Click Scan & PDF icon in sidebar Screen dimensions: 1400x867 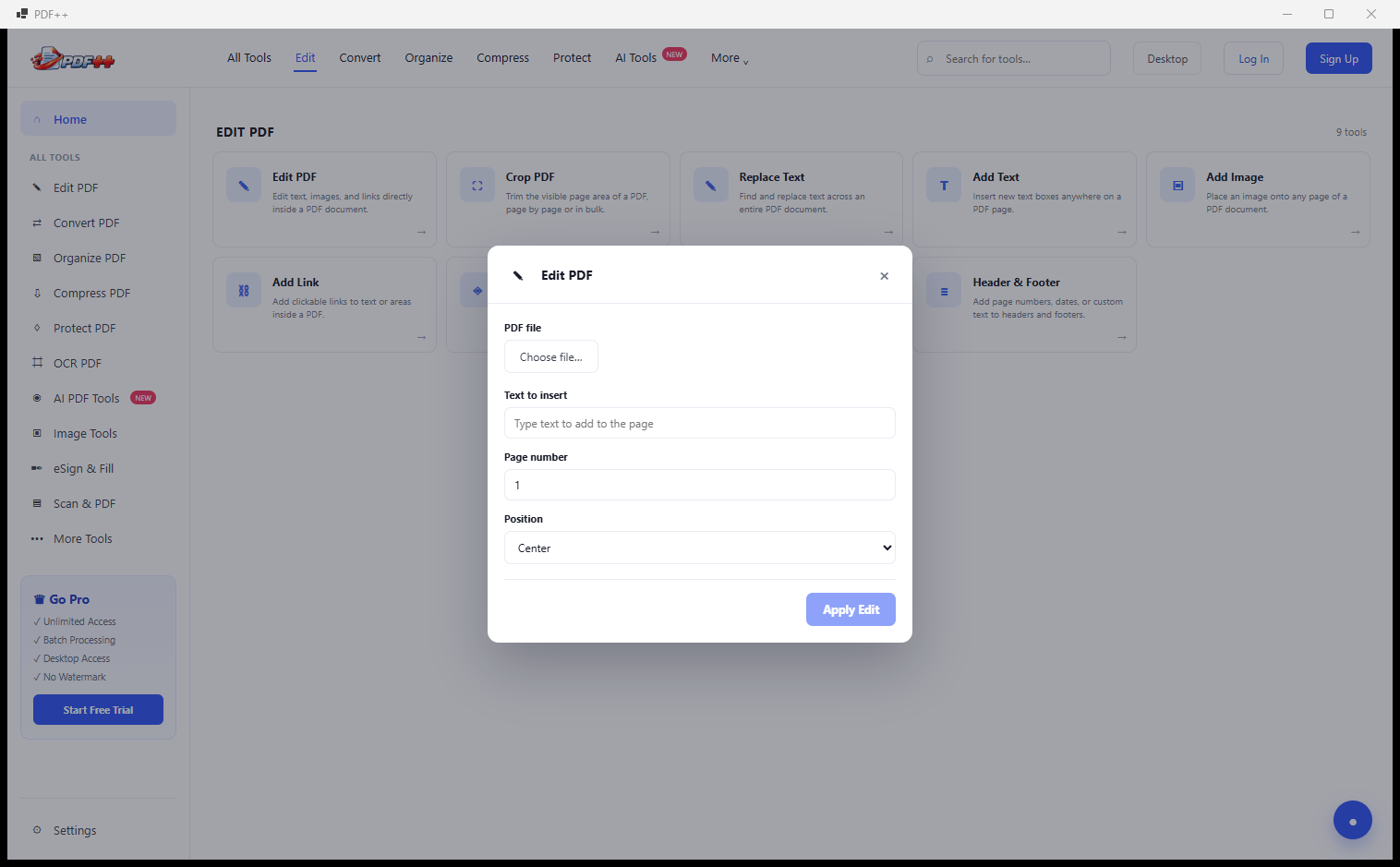coord(37,503)
